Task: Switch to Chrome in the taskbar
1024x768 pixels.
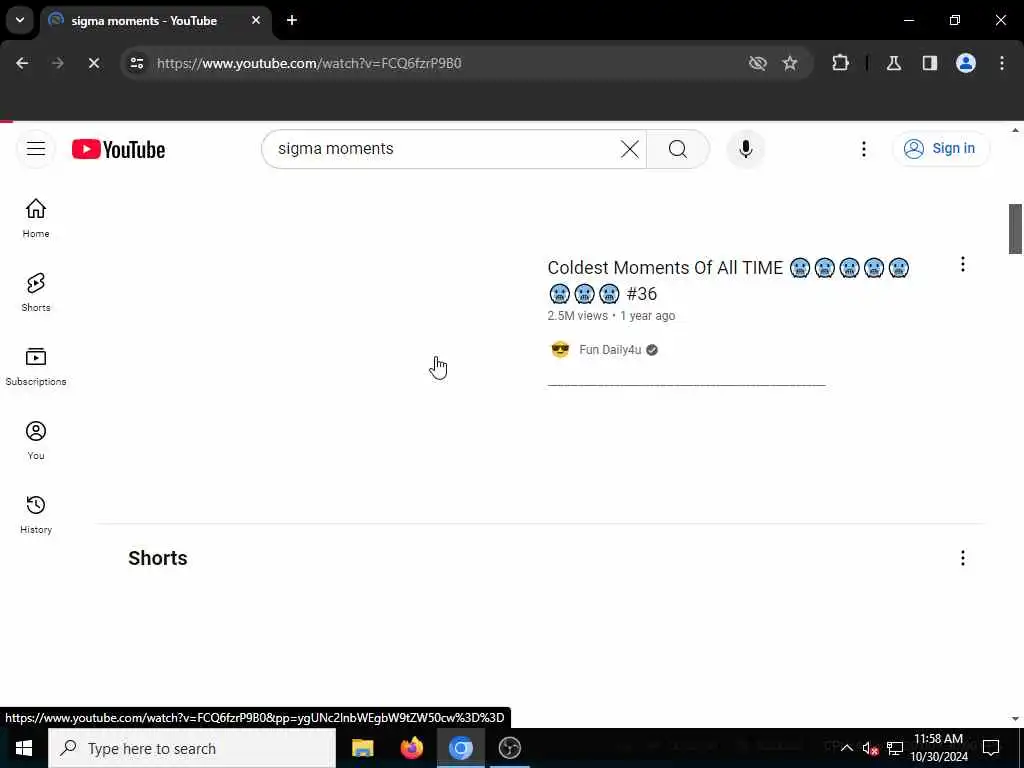Action: coord(460,748)
